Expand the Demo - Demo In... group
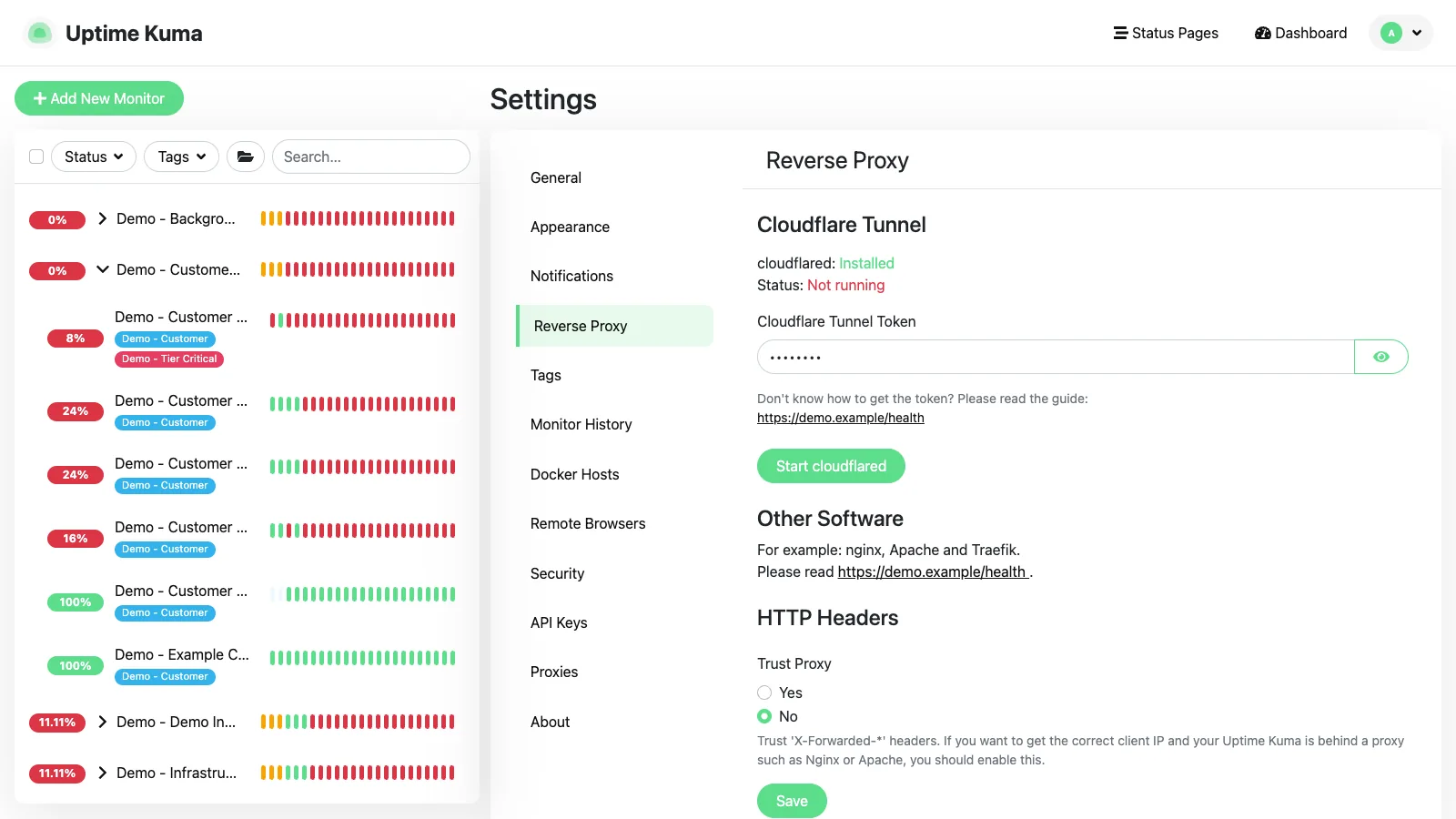 102,722
